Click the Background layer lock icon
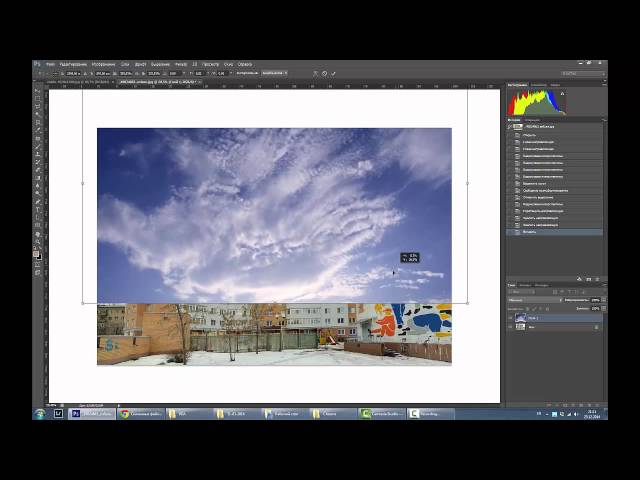The height and width of the screenshot is (480, 640). [x=596, y=327]
